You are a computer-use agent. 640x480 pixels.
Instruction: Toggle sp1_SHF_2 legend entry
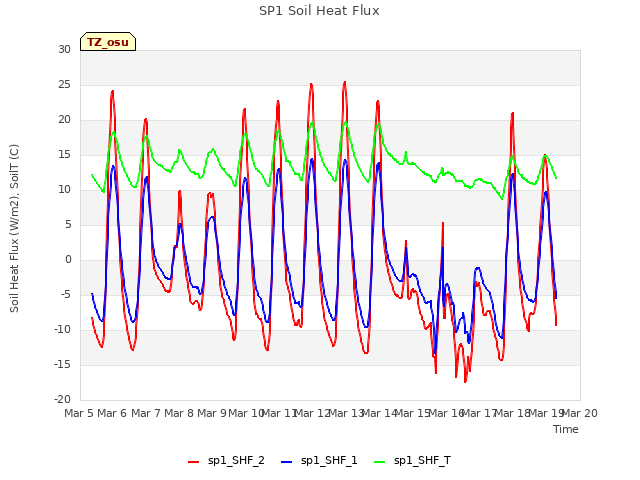click(x=226, y=461)
